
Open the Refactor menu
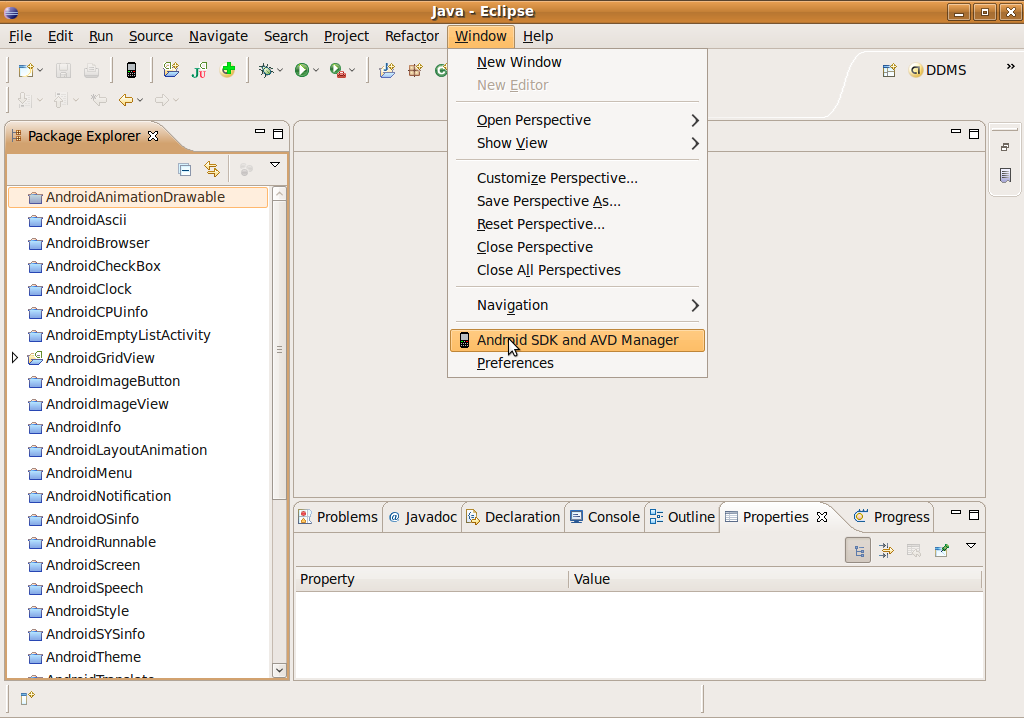point(411,36)
